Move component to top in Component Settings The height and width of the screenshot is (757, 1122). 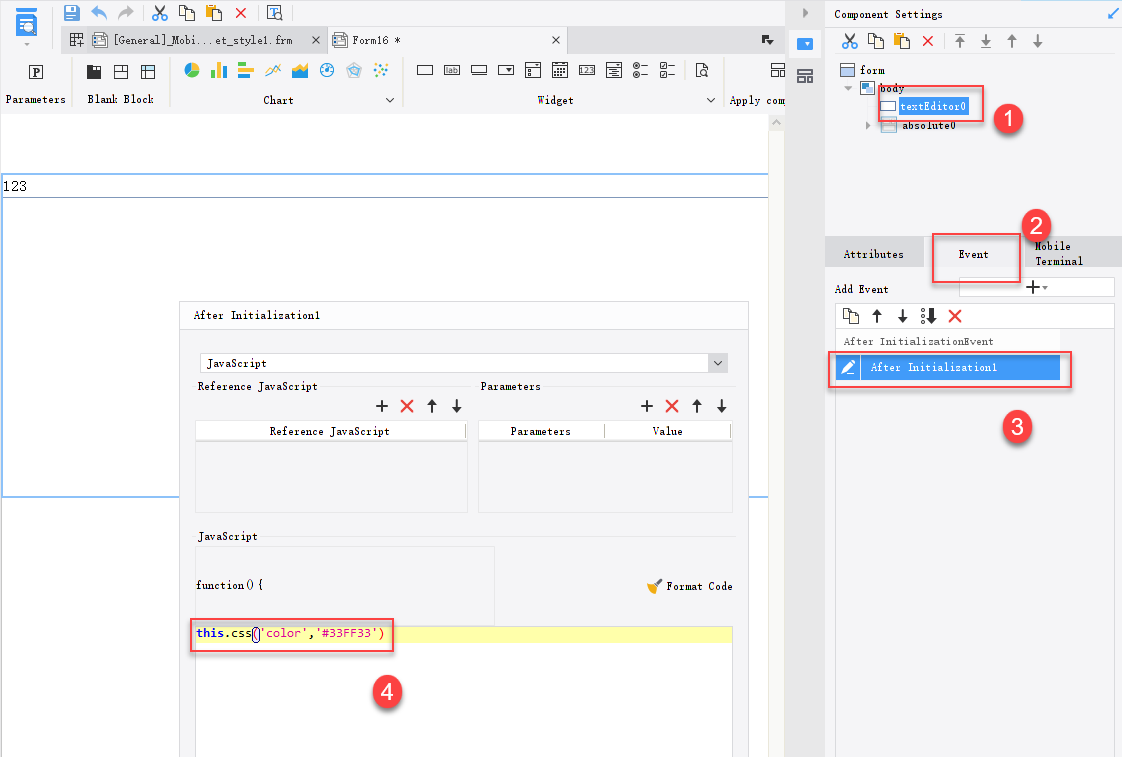[960, 41]
